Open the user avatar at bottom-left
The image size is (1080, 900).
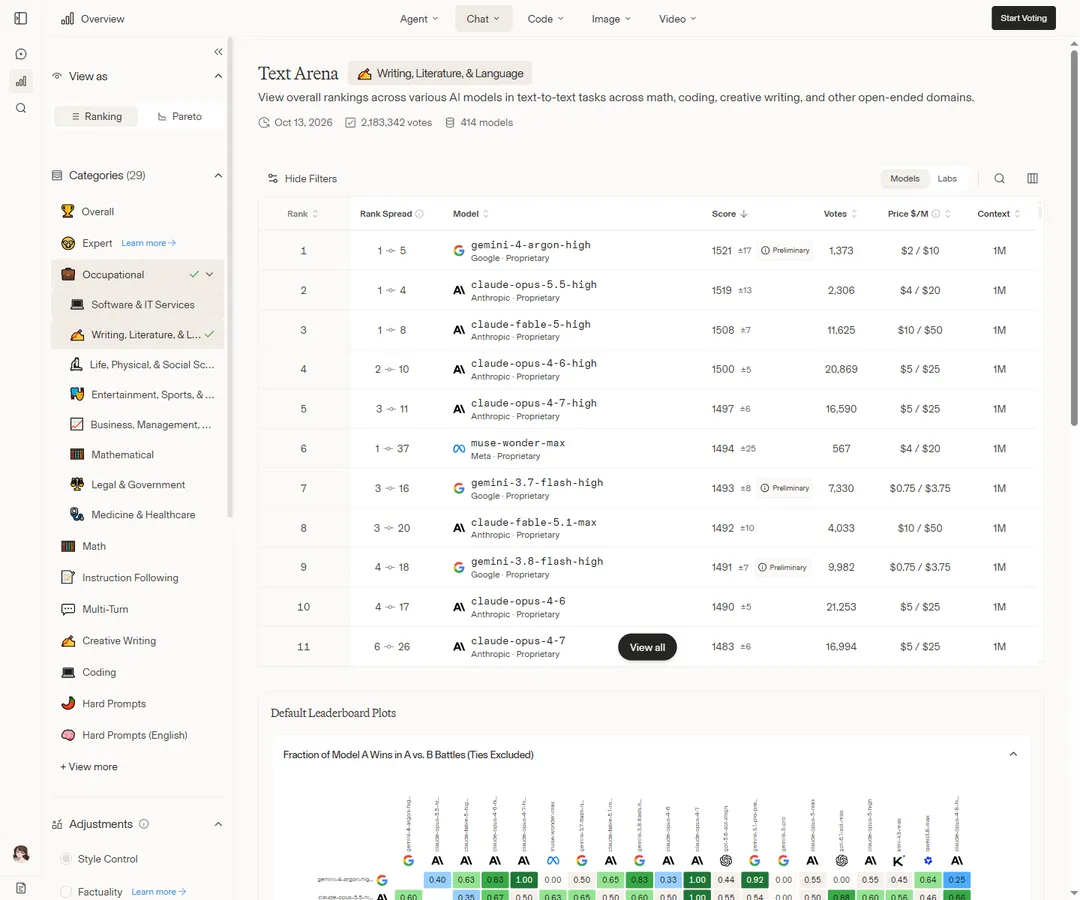pyautogui.click(x=21, y=854)
